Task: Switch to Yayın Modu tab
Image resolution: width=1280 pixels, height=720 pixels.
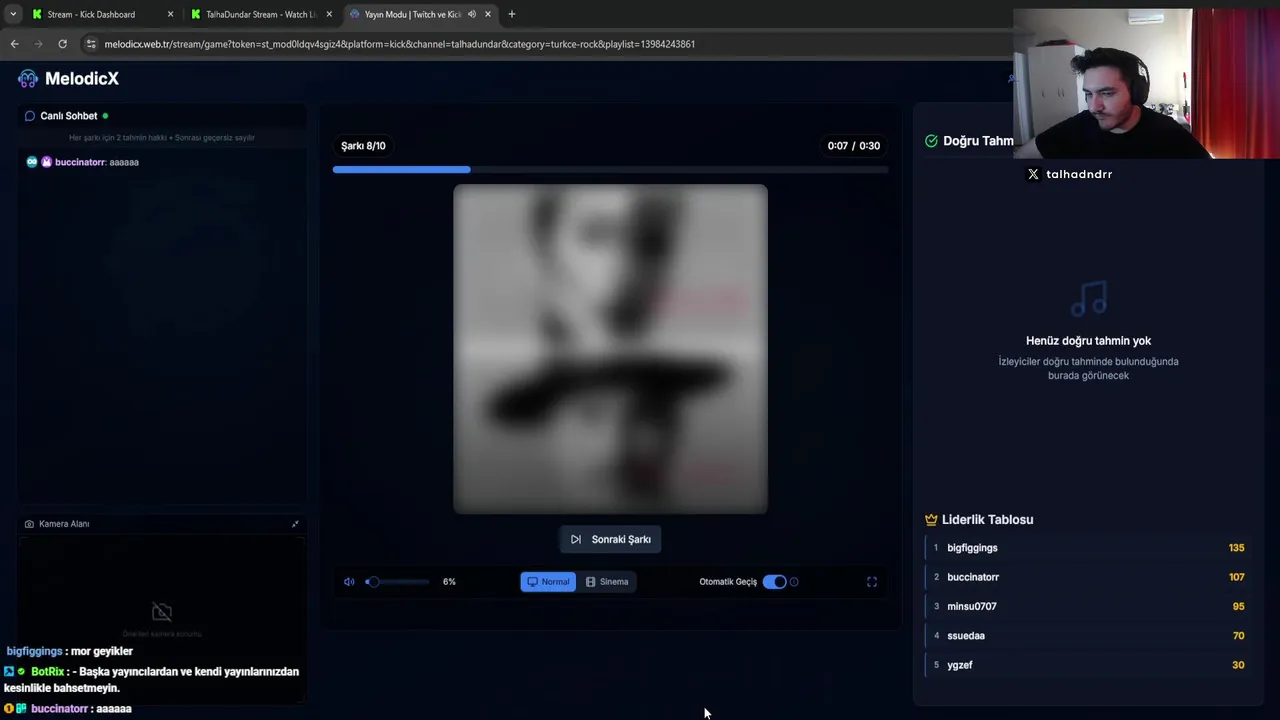Action: (420, 14)
